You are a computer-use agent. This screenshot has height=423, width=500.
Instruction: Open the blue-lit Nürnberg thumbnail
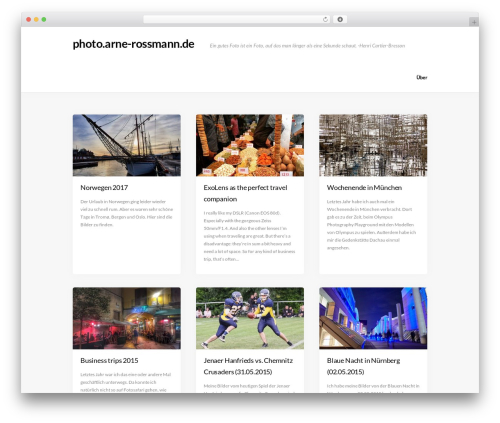[373, 318]
